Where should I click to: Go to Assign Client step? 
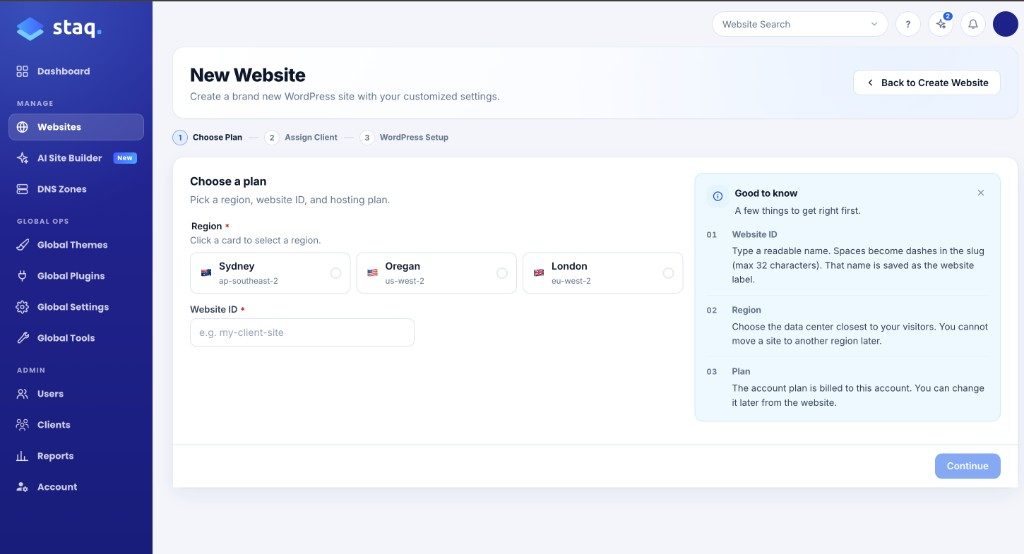click(301, 138)
